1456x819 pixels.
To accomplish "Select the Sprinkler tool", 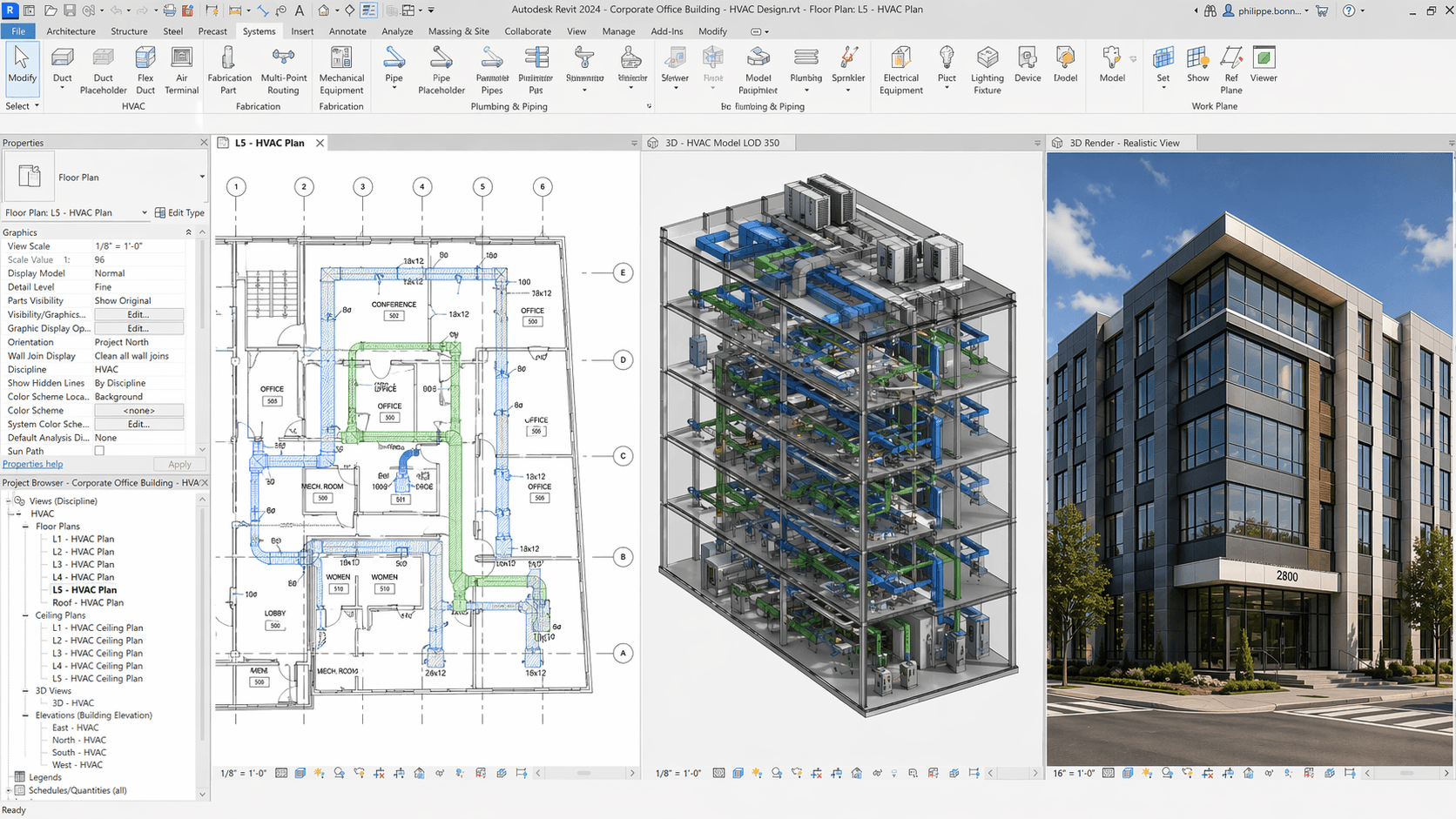I will pyautogui.click(x=847, y=68).
